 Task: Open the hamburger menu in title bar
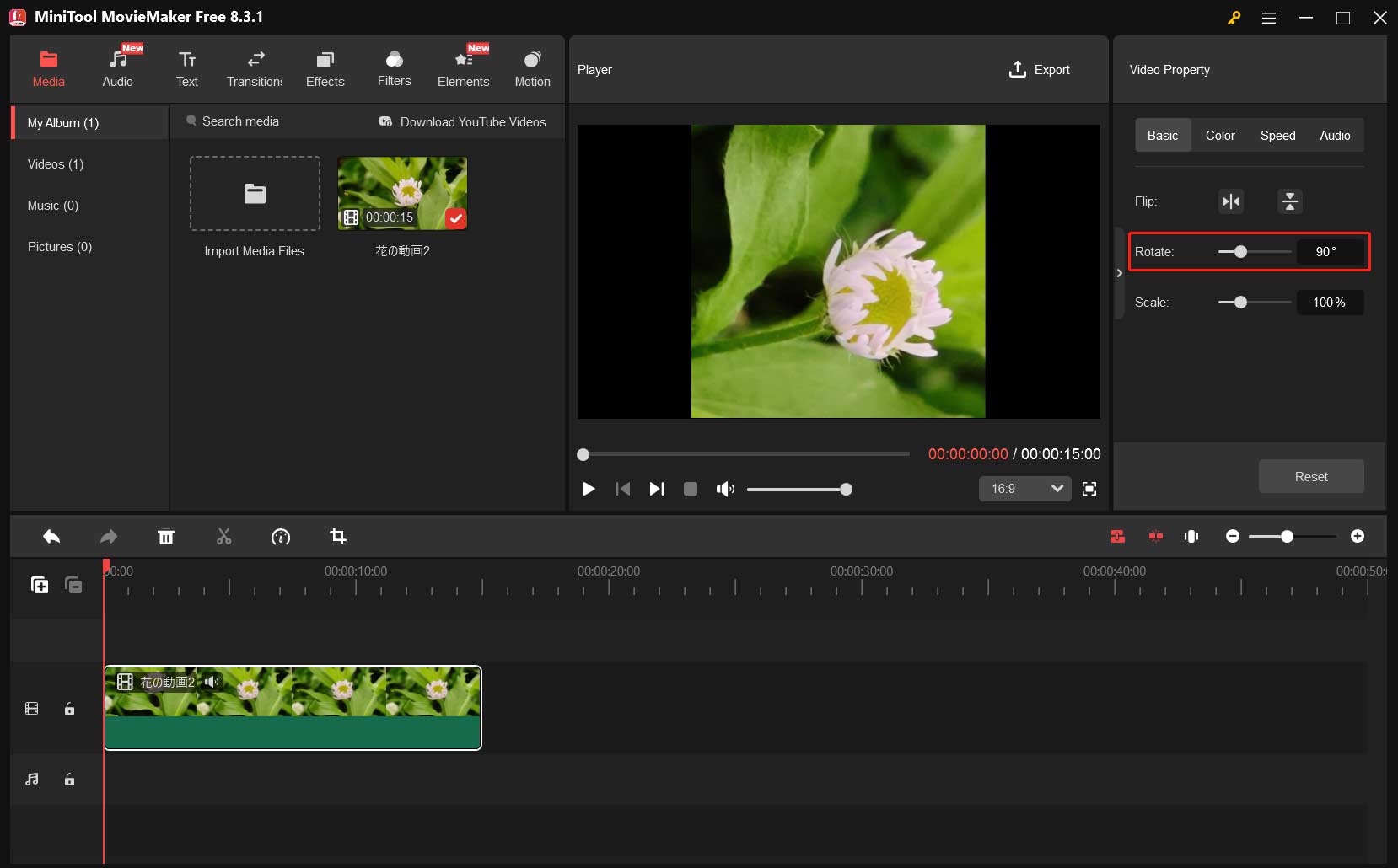tap(1268, 18)
